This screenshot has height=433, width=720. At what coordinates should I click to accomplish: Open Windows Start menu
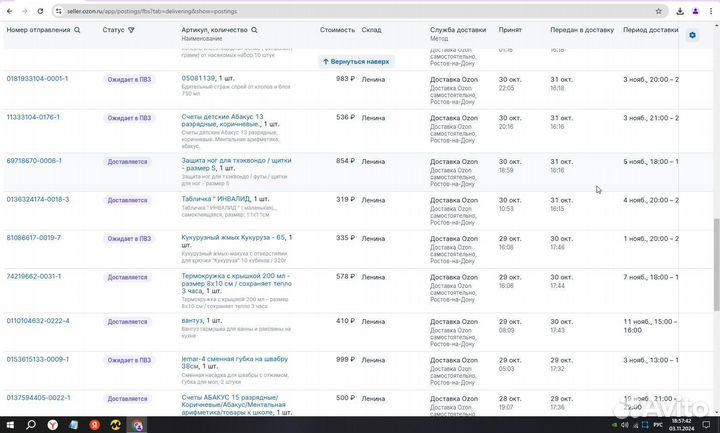tap(11, 424)
